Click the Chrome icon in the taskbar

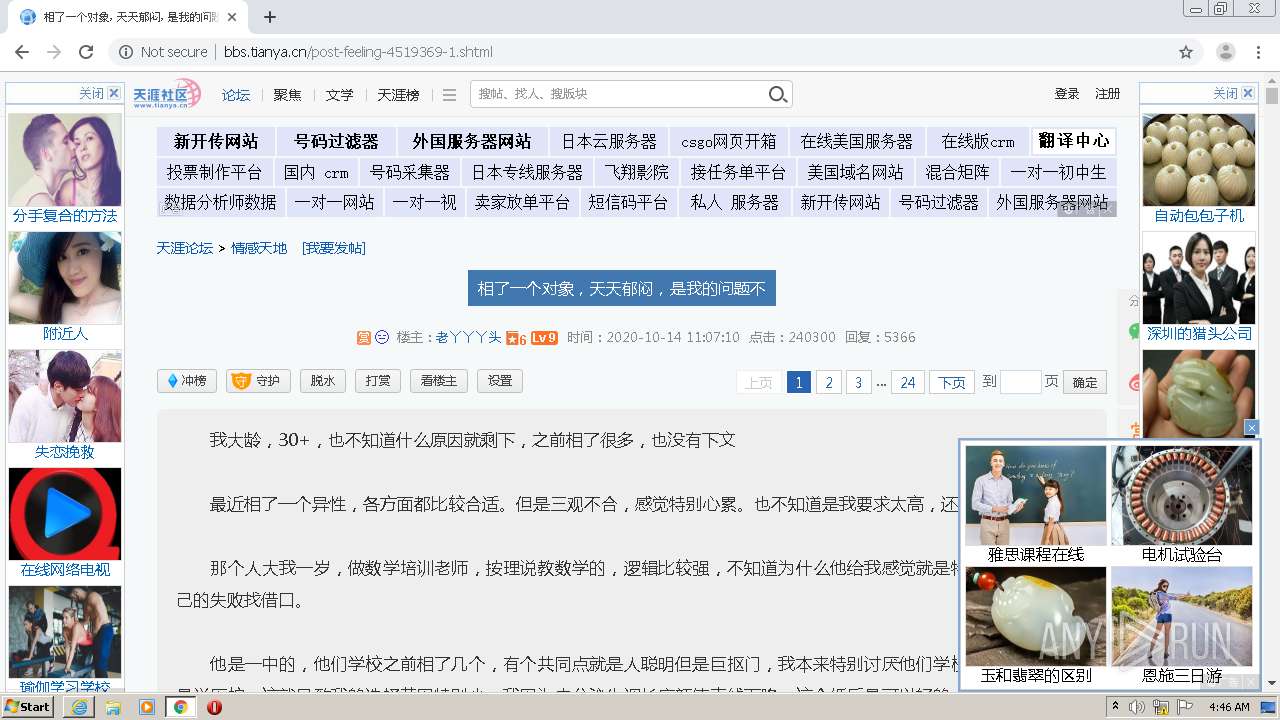180,707
